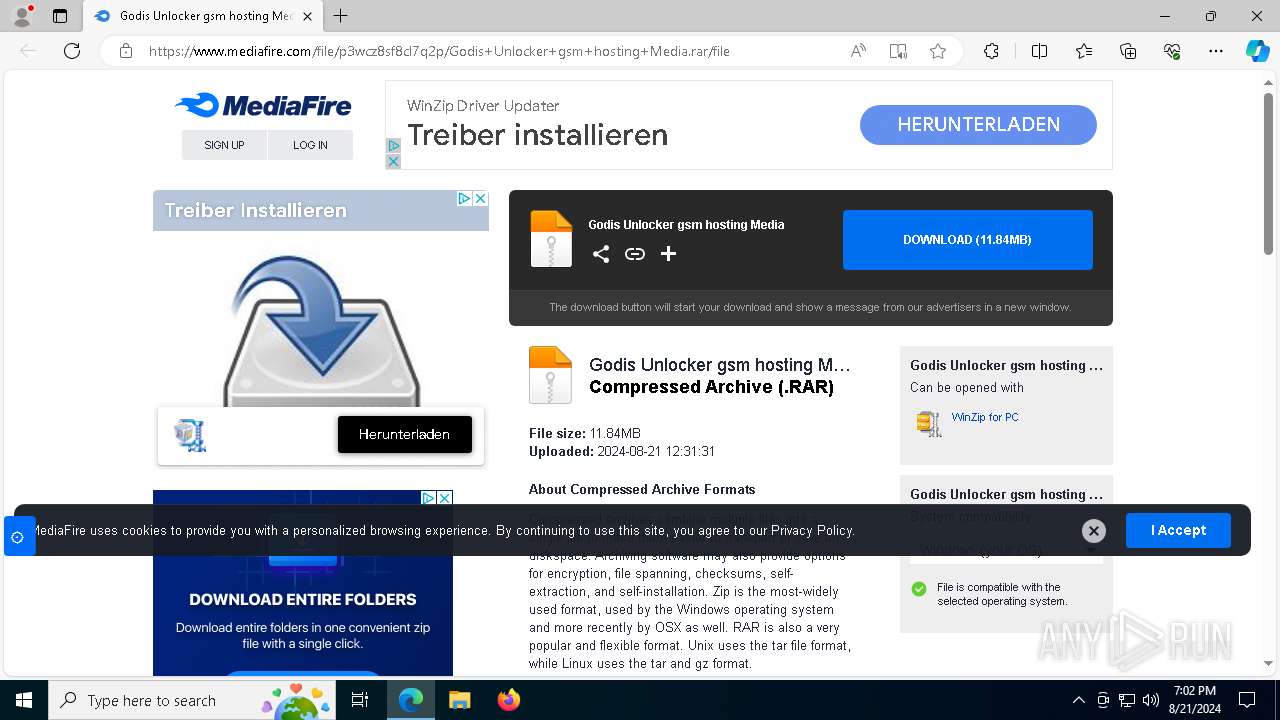Select the Godis Unlocker gsm hosting tab
Screen dimensions: 1280x720
[x=201, y=16]
